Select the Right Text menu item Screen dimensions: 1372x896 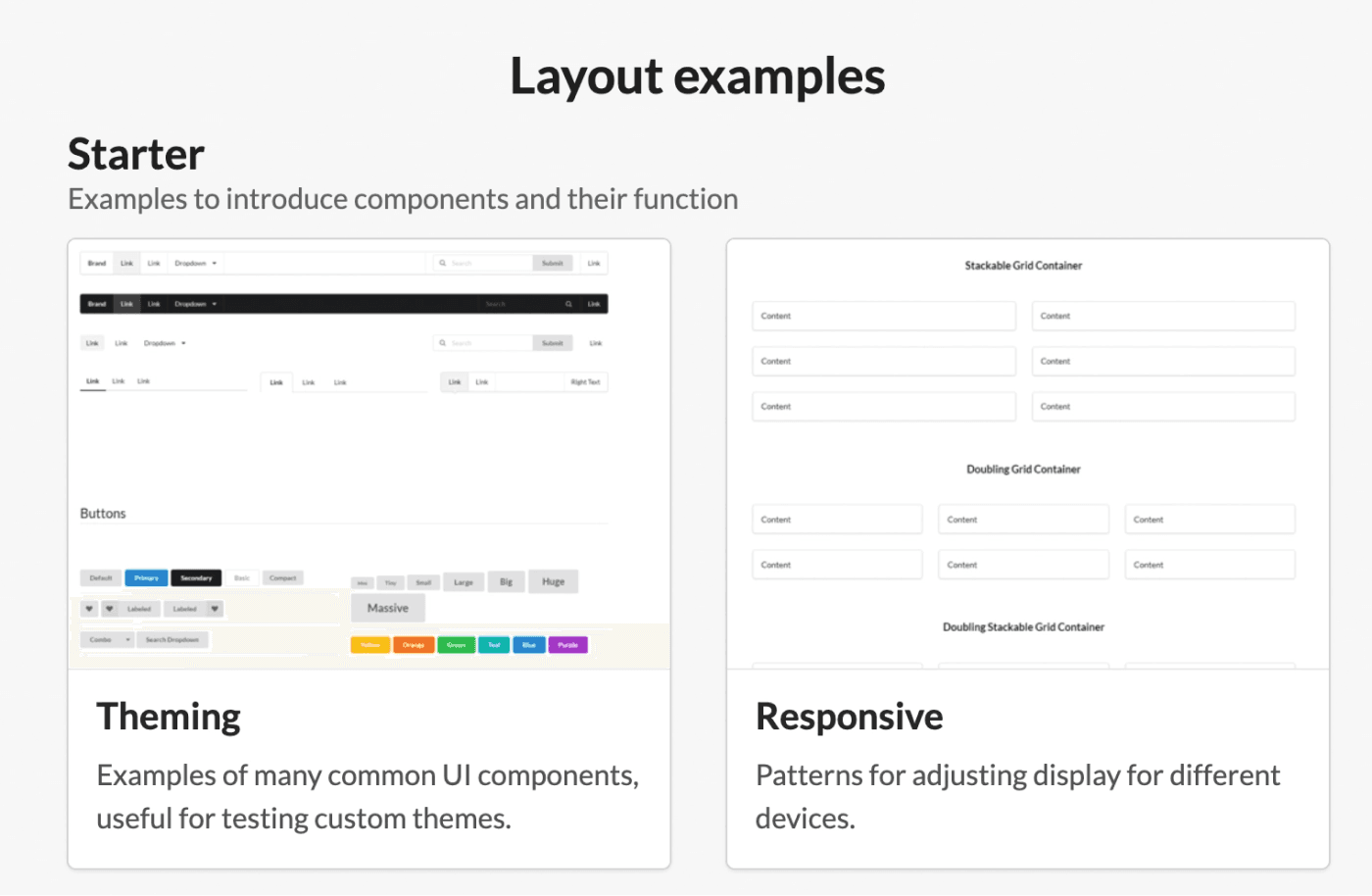tap(585, 382)
